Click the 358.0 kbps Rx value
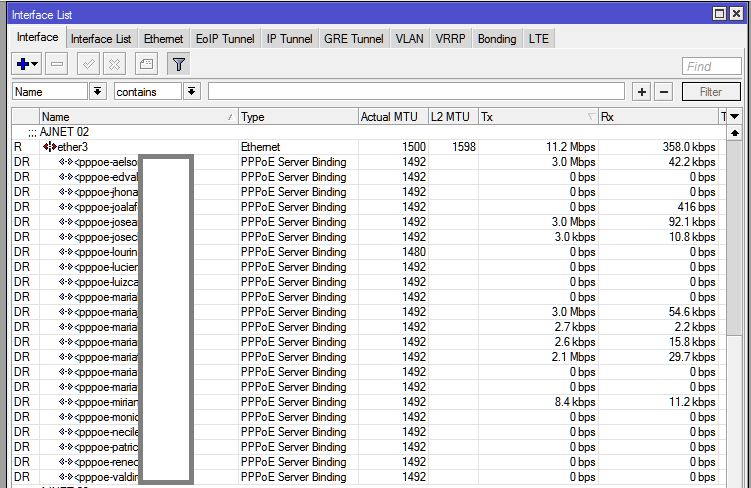 tap(689, 147)
